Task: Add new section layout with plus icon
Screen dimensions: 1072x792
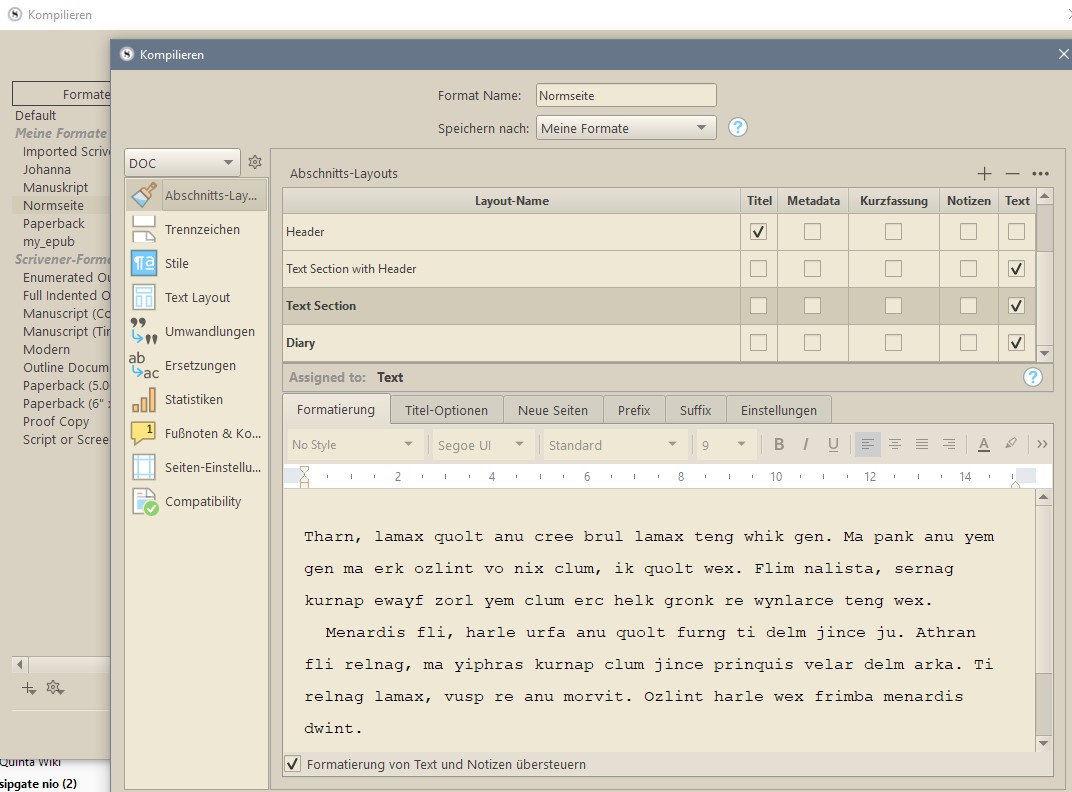Action: coord(984,173)
